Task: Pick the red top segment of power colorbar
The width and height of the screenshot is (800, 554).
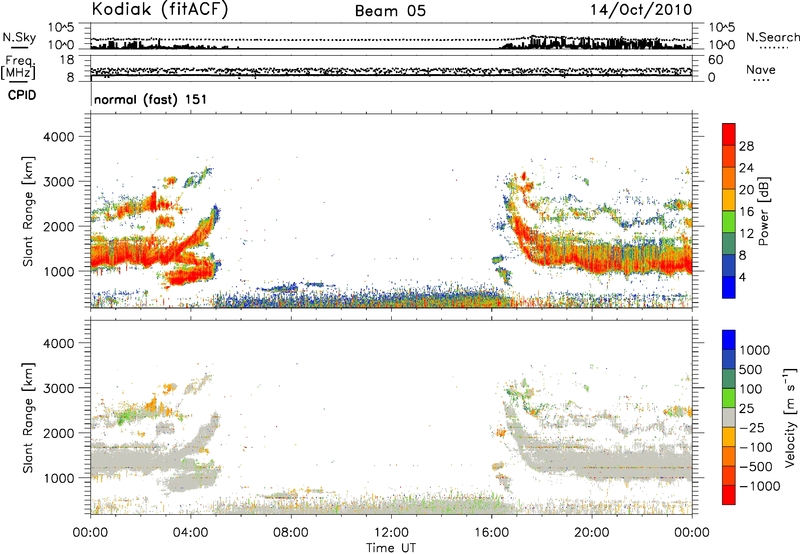Action: click(729, 134)
